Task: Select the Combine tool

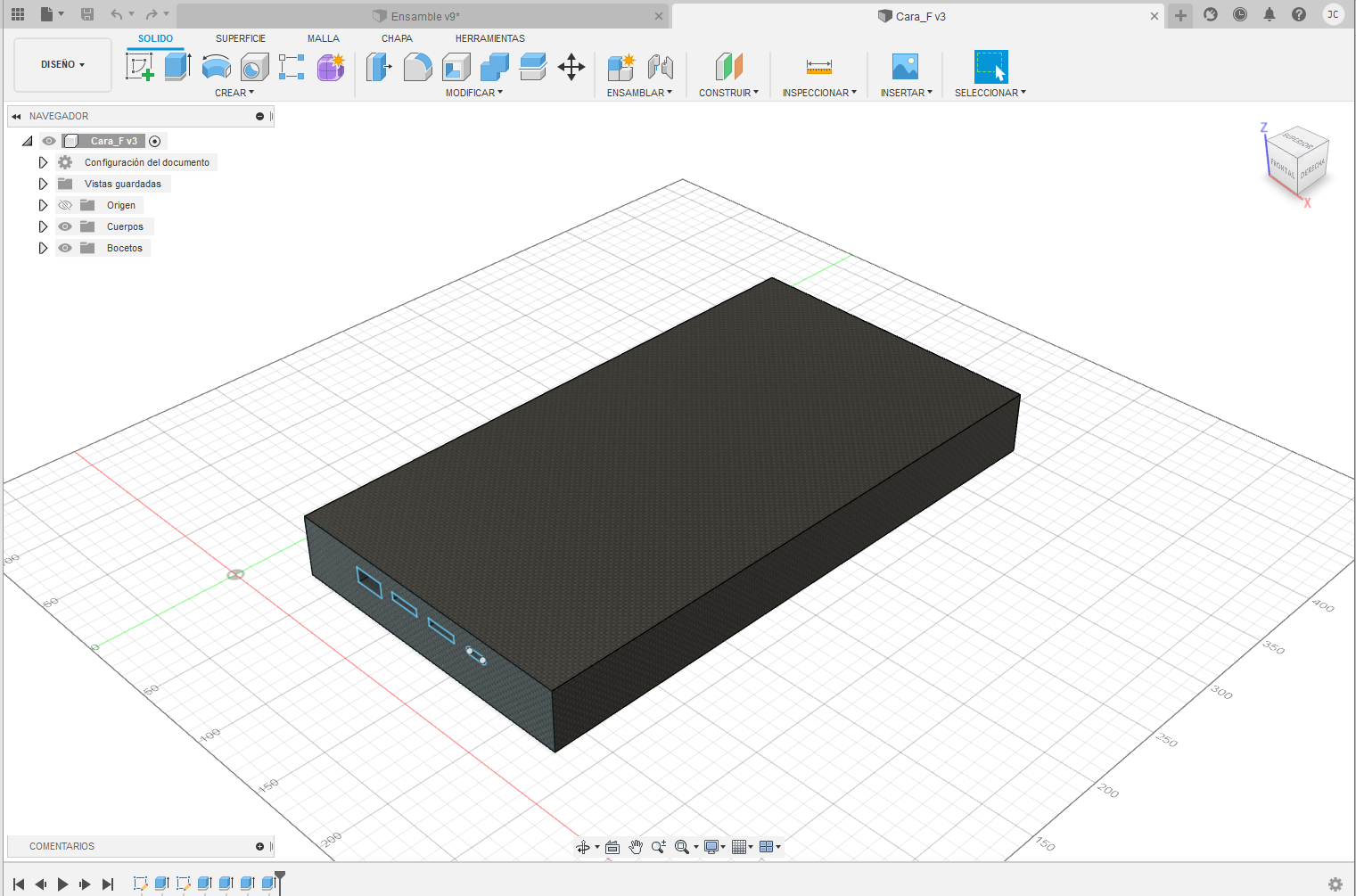Action: [495, 67]
